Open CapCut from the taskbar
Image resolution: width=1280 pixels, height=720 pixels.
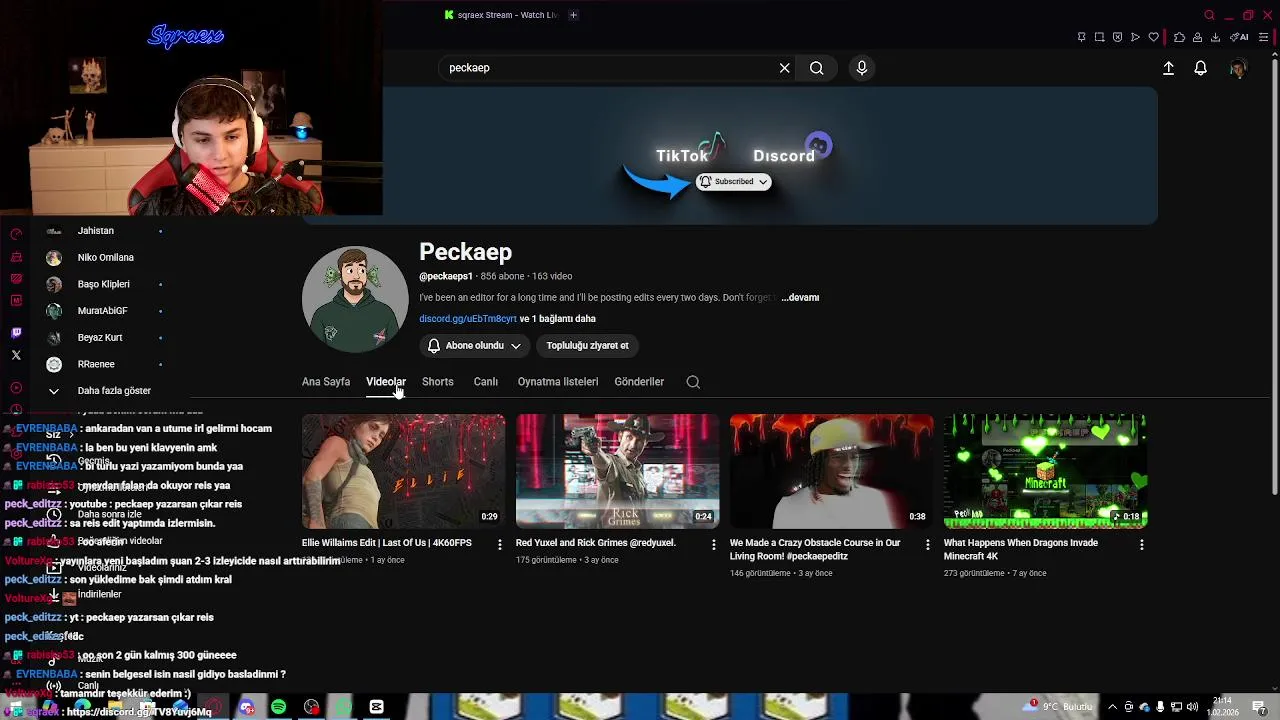click(x=376, y=707)
